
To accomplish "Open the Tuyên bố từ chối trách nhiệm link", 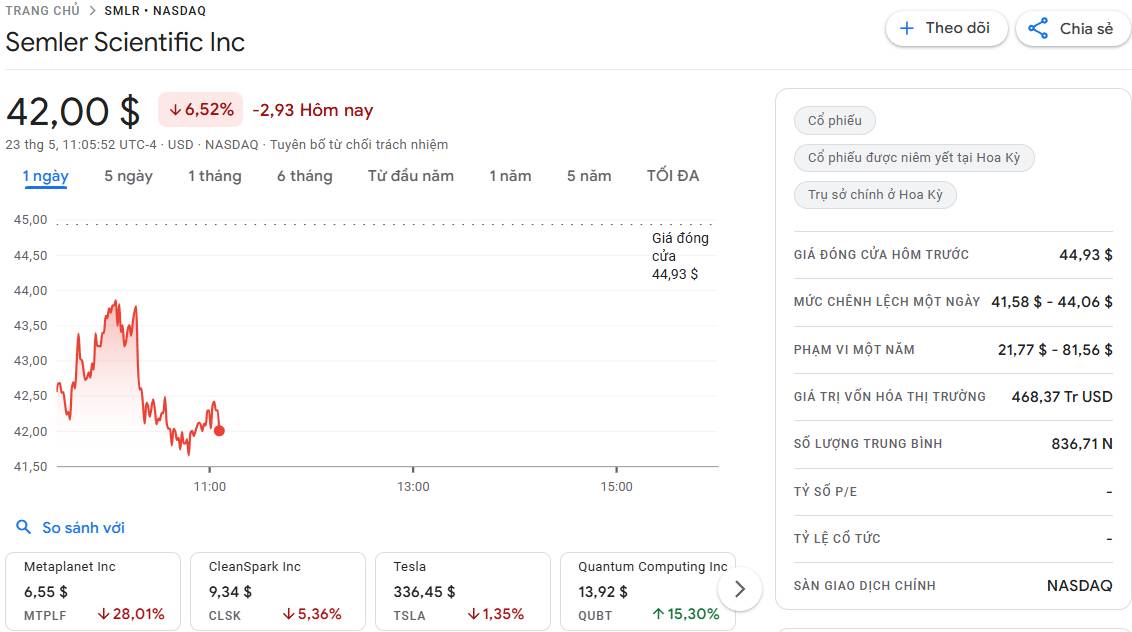I will [x=359, y=144].
